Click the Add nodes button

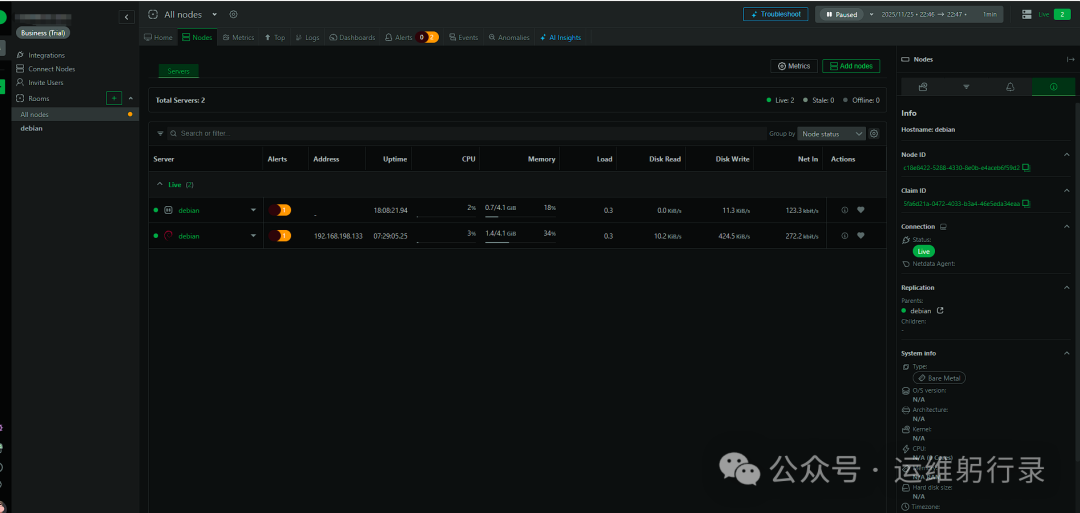[851, 66]
